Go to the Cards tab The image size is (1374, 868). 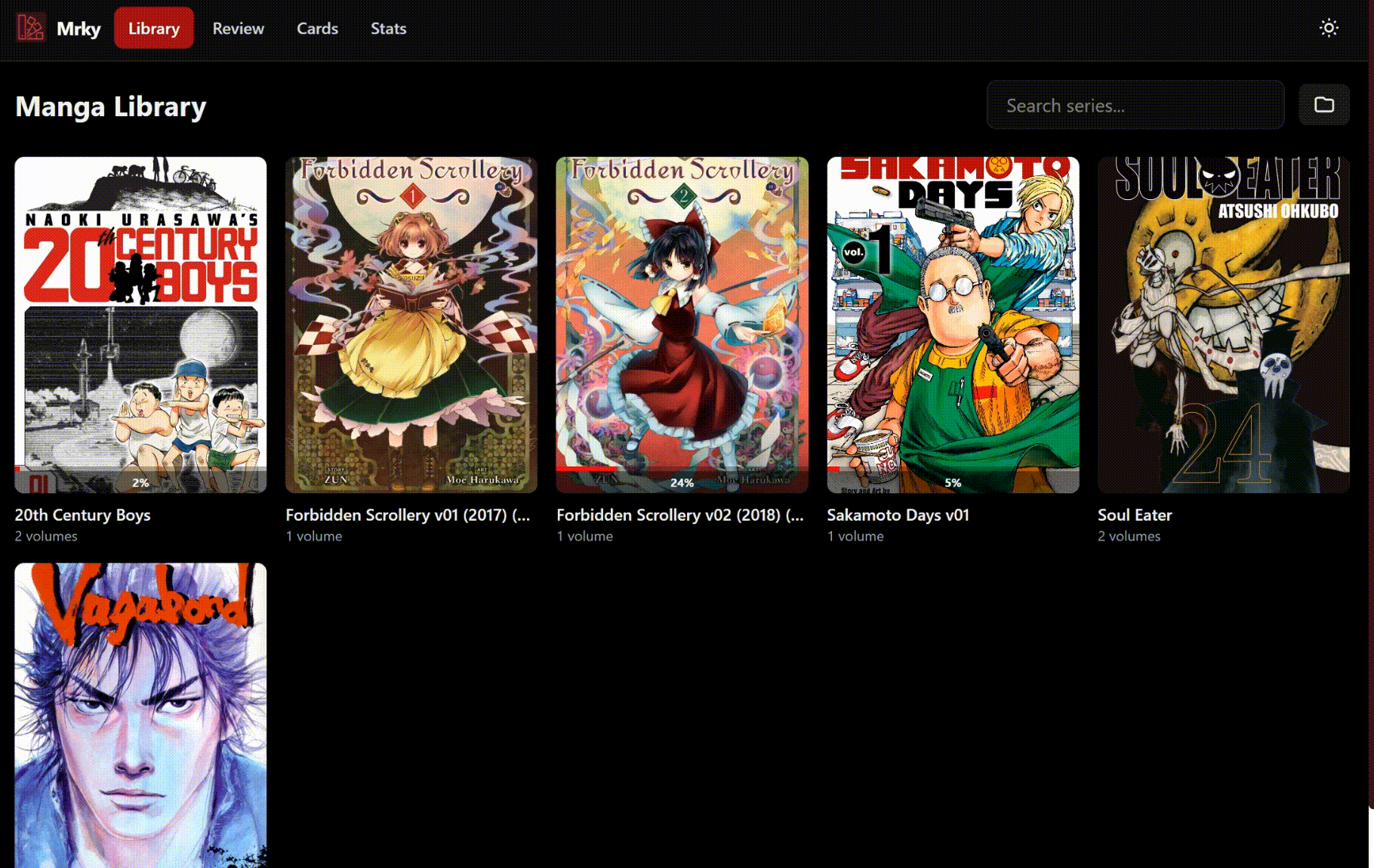(x=317, y=28)
